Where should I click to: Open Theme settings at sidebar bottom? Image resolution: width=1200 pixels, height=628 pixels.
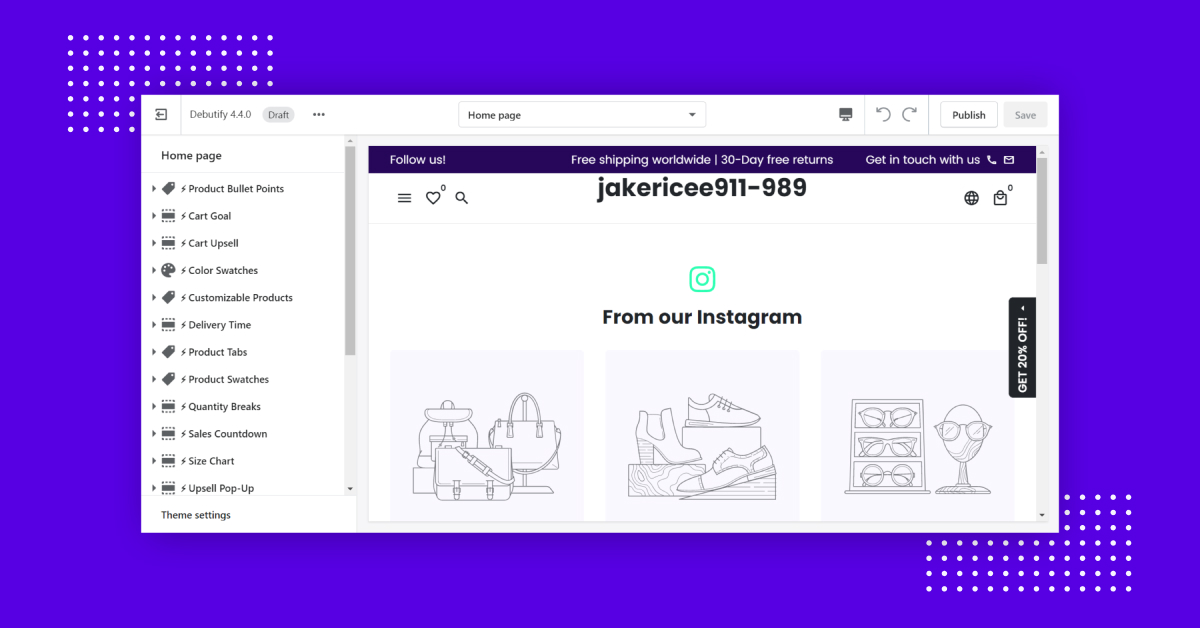point(196,515)
